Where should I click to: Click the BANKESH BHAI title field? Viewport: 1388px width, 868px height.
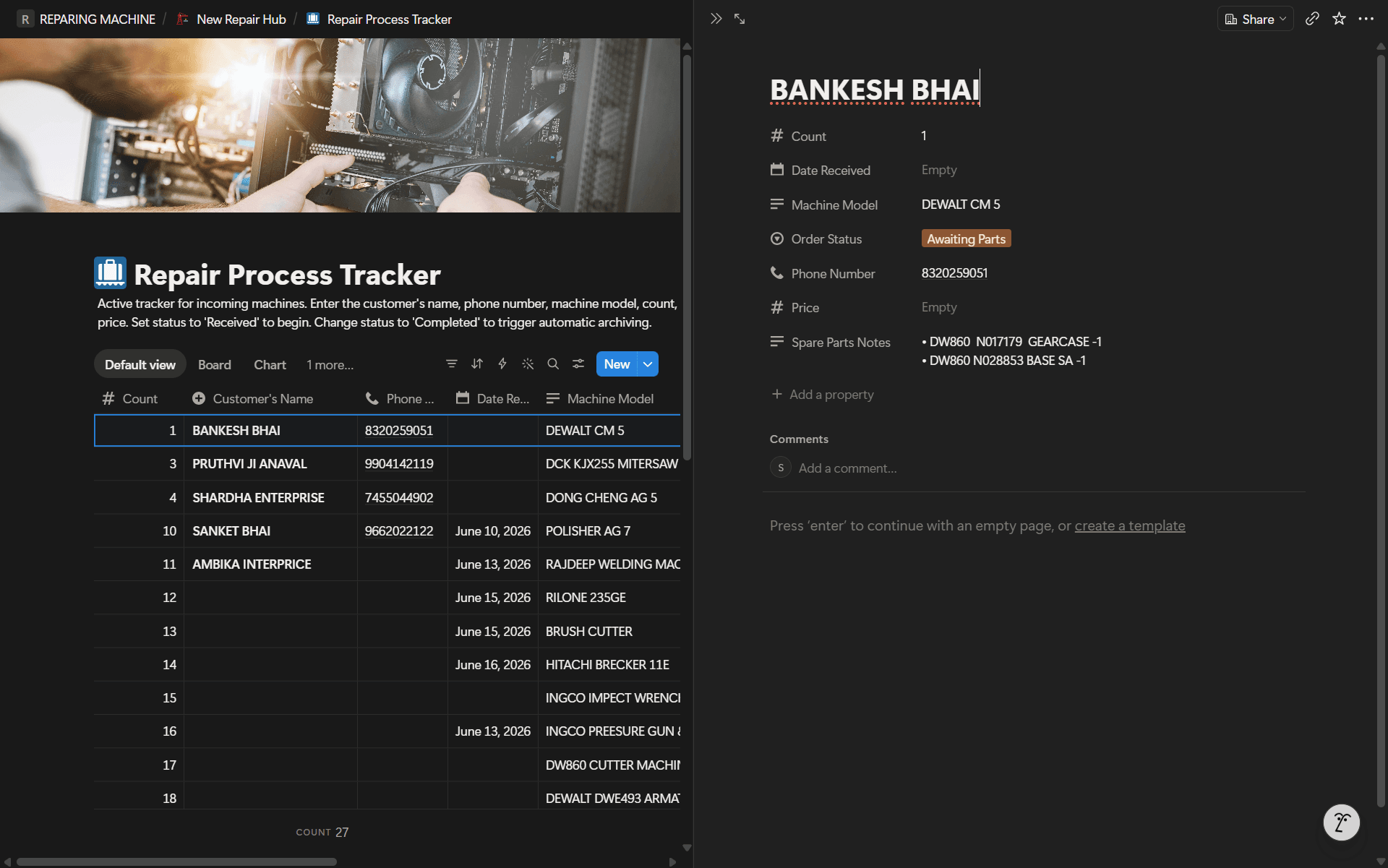[x=874, y=90]
